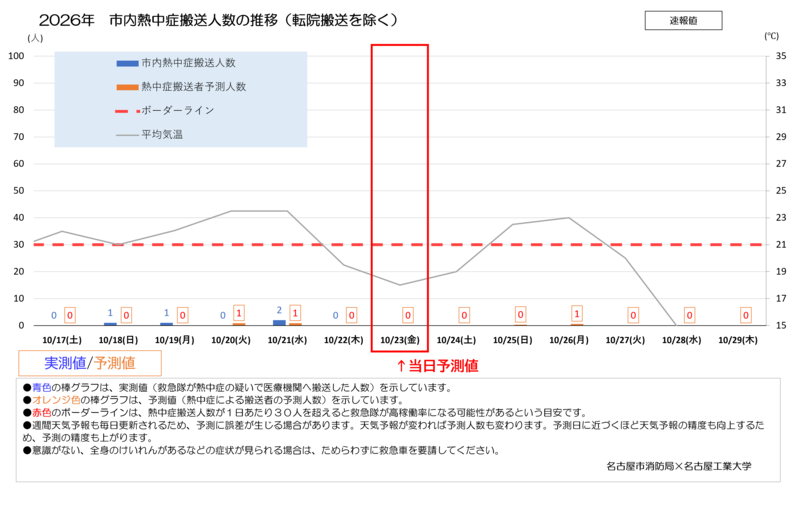Viewport: 800px width, 524px height.
Task: Click the note line starting with 赤色のボーダーライン
Action: [x=306, y=413]
